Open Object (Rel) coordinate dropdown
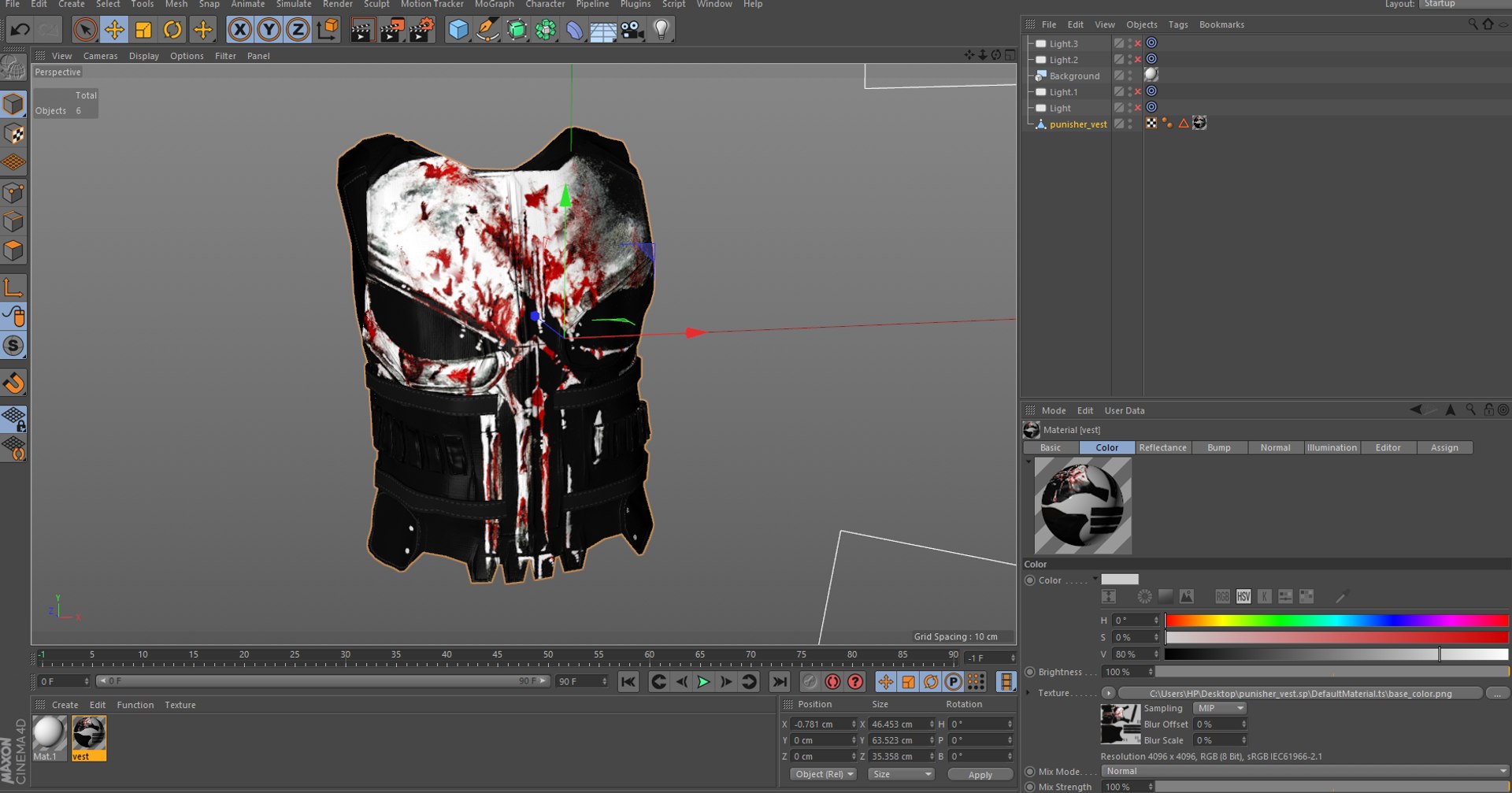Image resolution: width=1512 pixels, height=793 pixels. pos(824,775)
